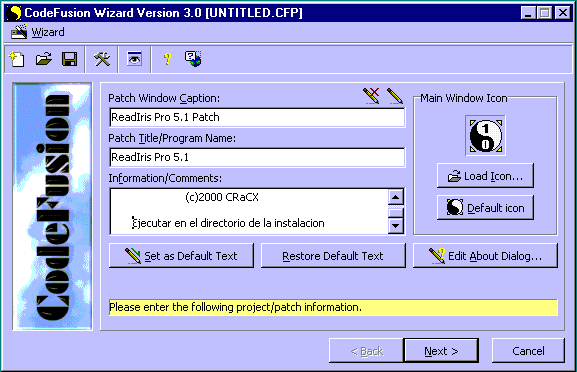The height and width of the screenshot is (372, 577).
Task: Minimize the CodeFusion Wizard window
Action: pos(529,13)
